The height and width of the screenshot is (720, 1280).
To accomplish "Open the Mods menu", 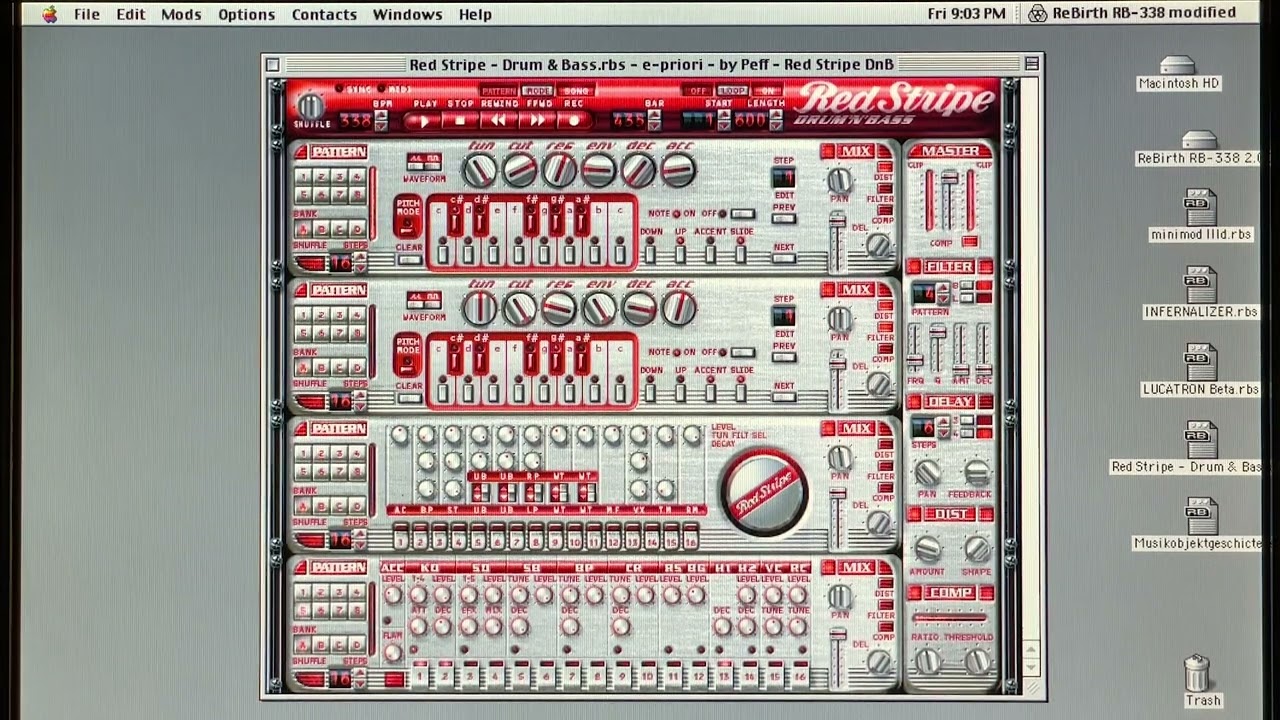I will 181,14.
